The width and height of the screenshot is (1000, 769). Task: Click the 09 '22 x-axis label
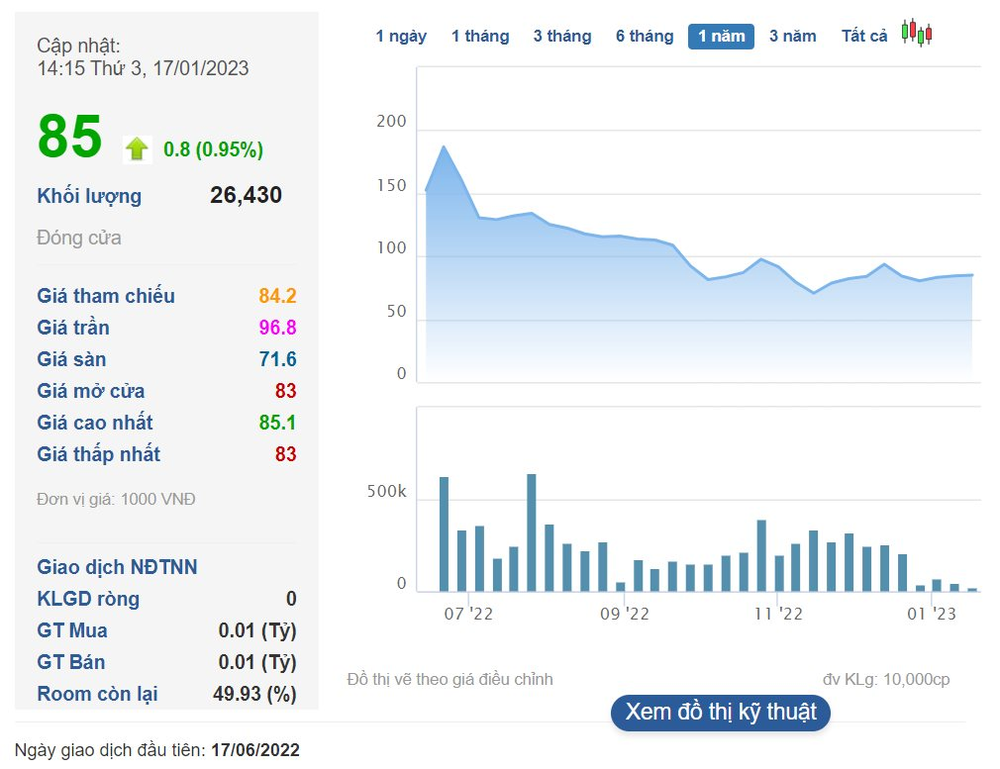pyautogui.click(x=624, y=614)
